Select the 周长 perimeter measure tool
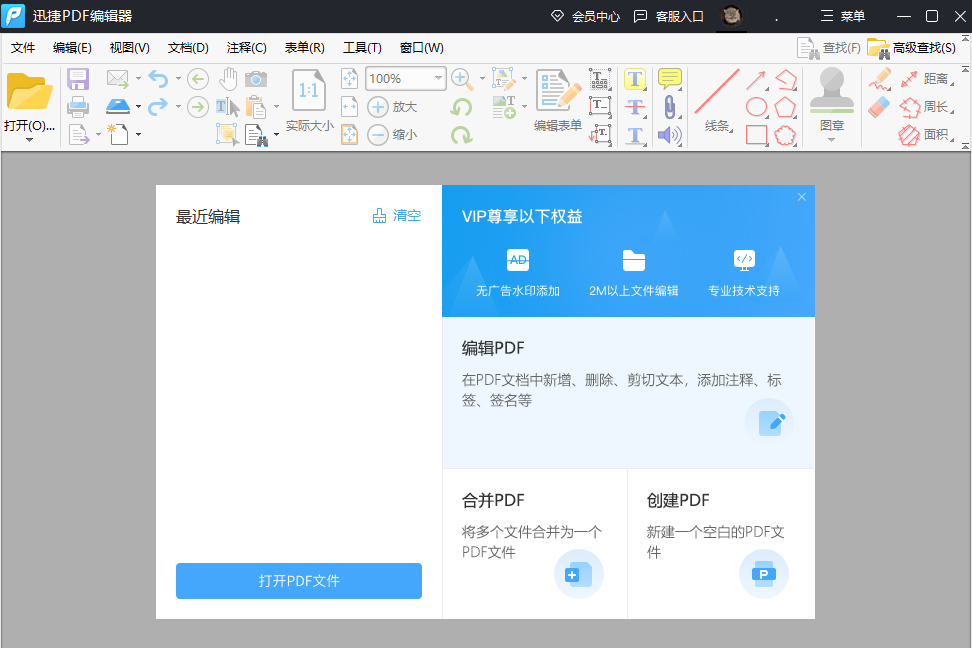972x648 pixels. coord(927,107)
